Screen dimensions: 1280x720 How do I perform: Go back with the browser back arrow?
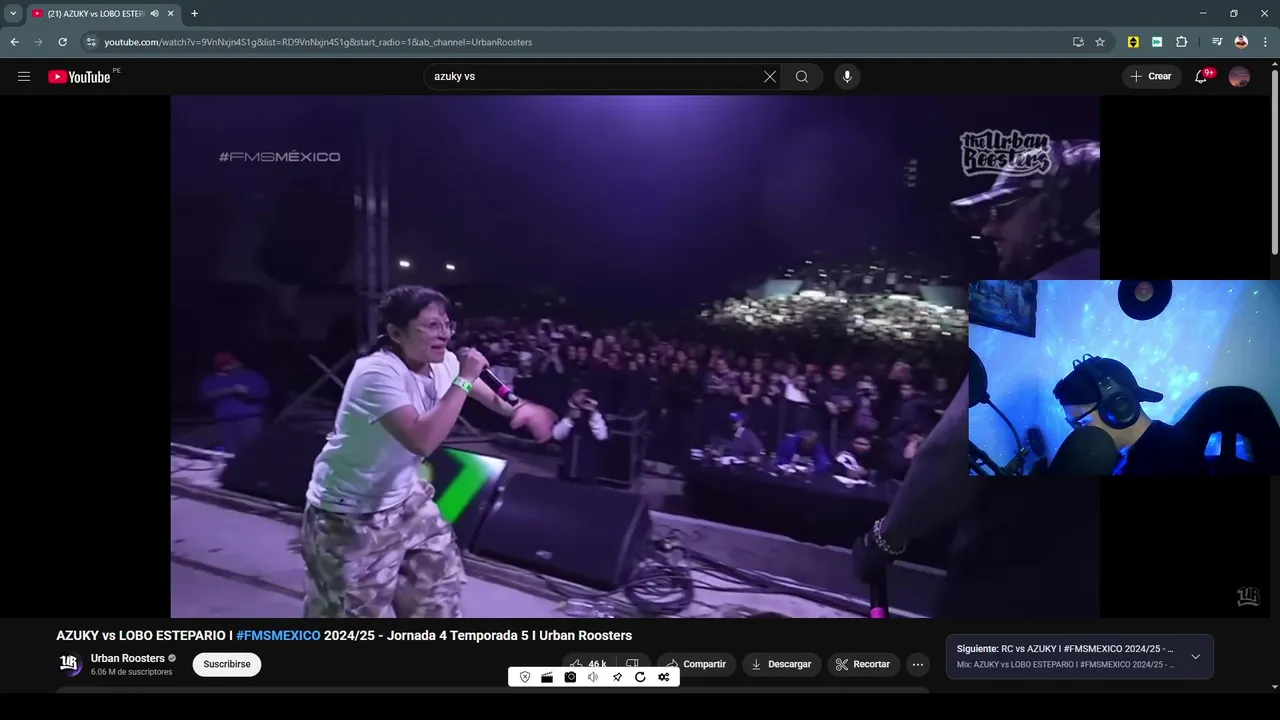tap(14, 42)
